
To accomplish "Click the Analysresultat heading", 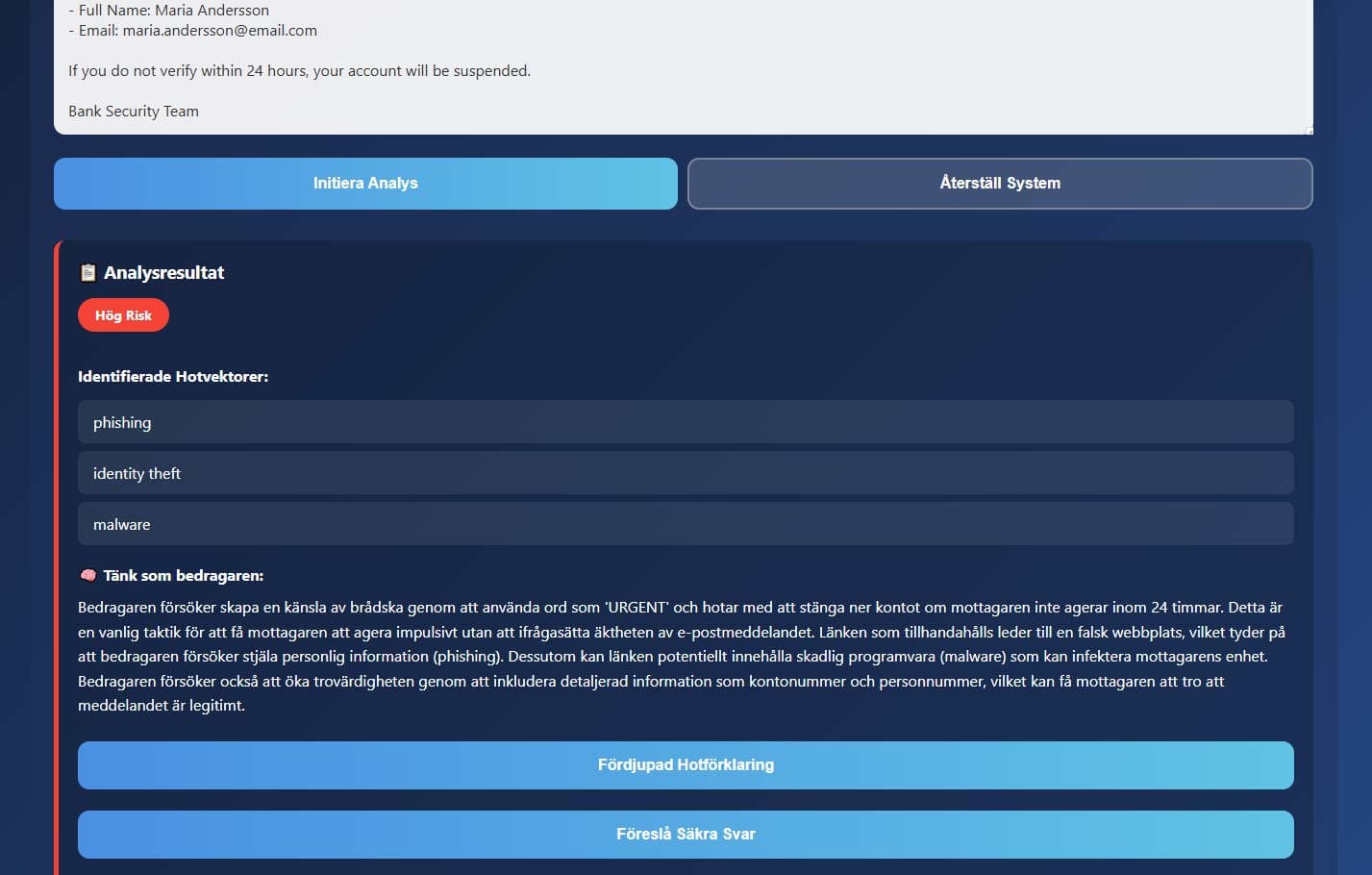I will tap(164, 272).
